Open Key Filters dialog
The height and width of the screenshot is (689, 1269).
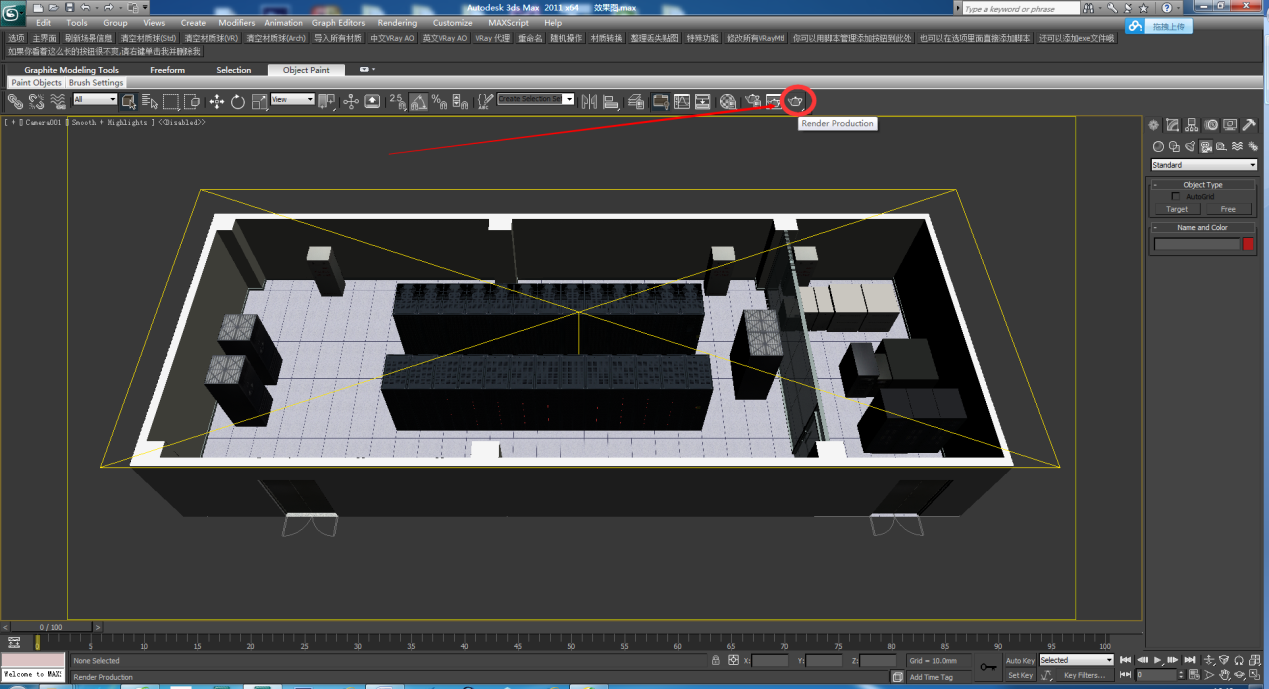[x=1083, y=675]
